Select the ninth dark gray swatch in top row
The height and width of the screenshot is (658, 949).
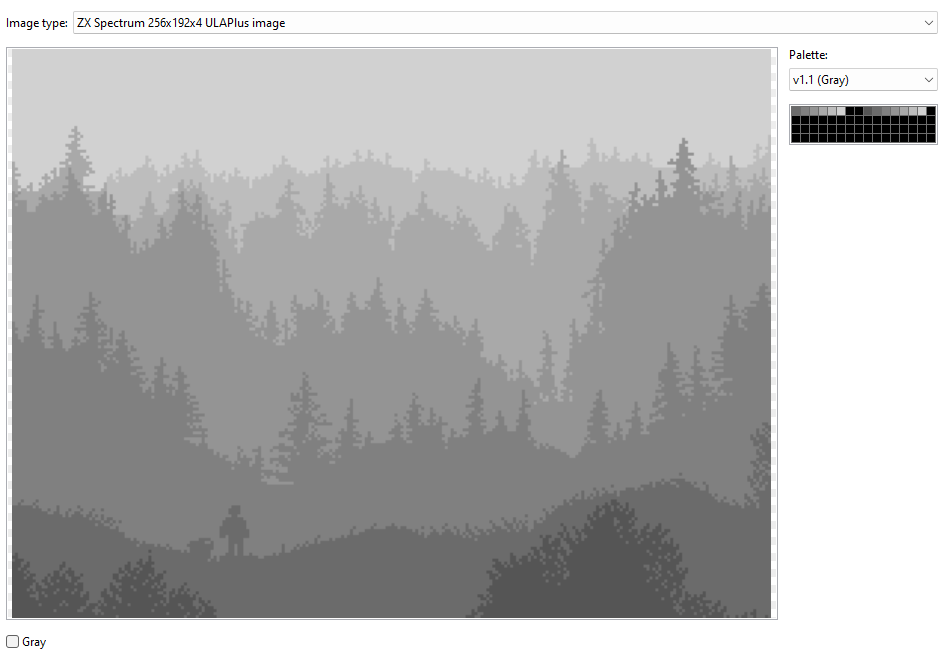tap(868, 111)
